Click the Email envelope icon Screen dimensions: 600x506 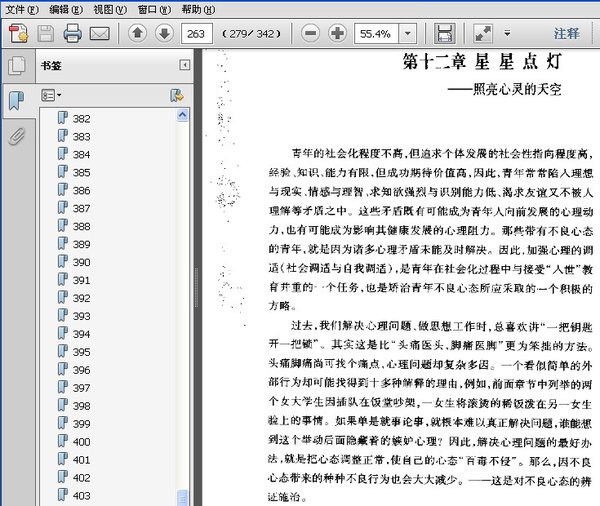[99, 33]
